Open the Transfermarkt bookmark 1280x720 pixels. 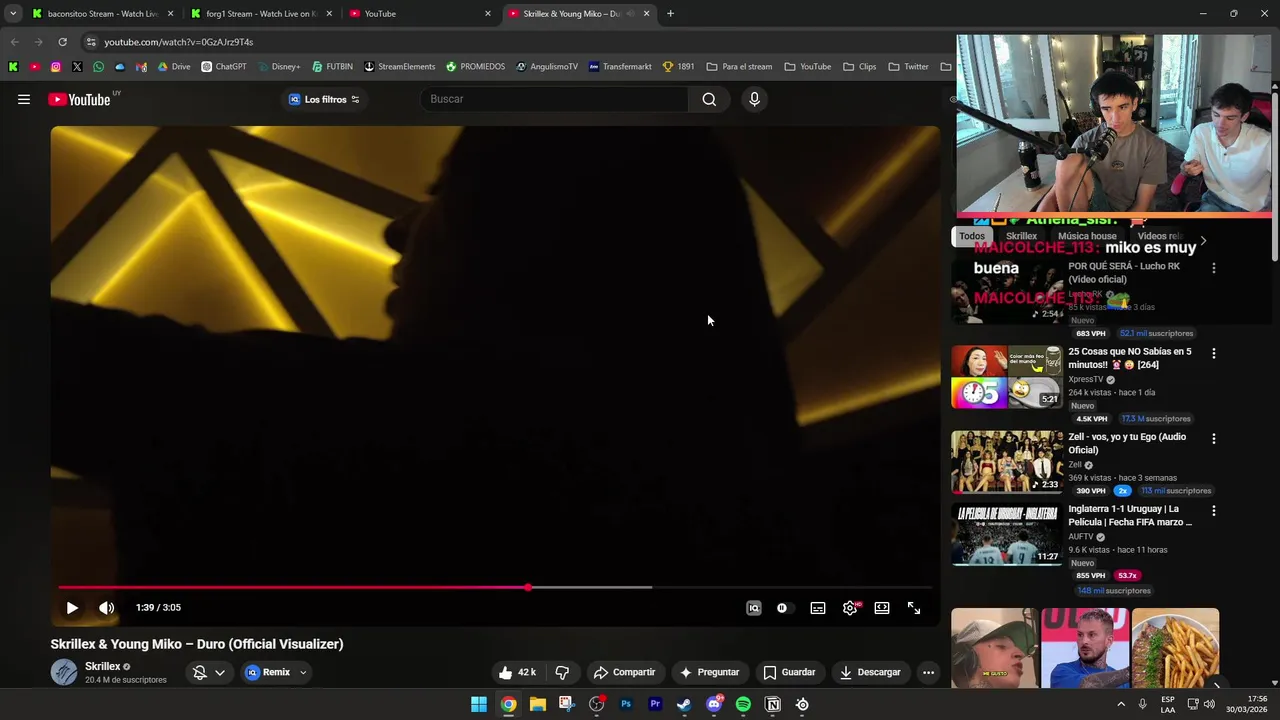[620, 67]
